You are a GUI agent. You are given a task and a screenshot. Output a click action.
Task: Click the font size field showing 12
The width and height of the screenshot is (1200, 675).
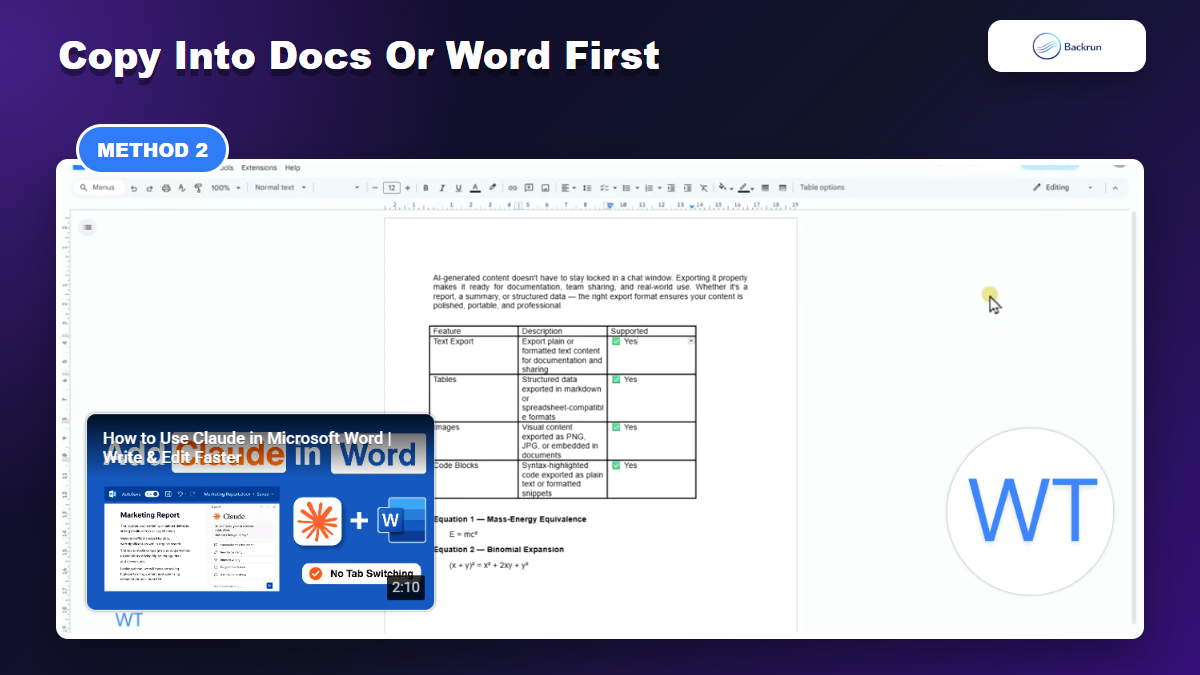coord(391,188)
